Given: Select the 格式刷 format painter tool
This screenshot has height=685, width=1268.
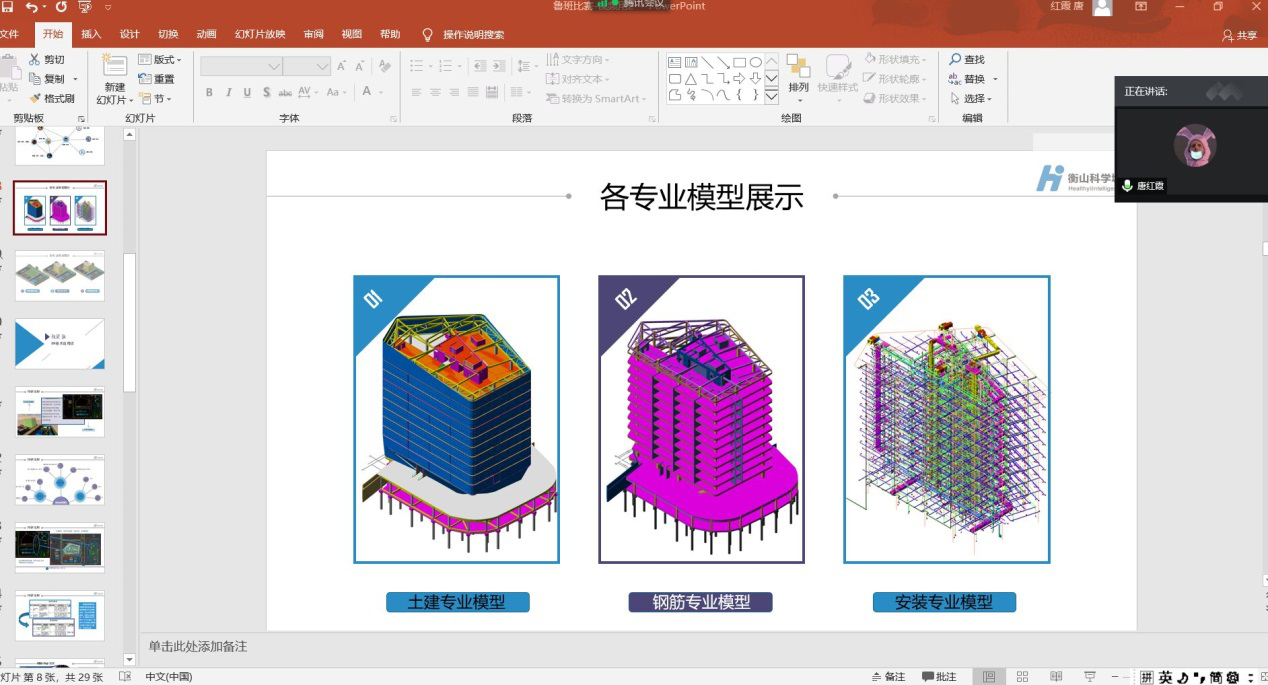Looking at the screenshot, I should pos(35,99).
